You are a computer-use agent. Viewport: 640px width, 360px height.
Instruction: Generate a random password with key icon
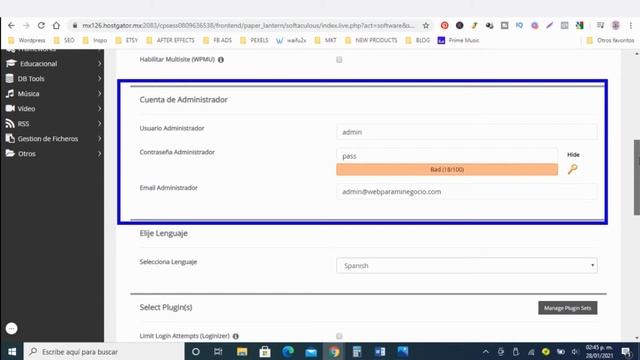(x=573, y=169)
